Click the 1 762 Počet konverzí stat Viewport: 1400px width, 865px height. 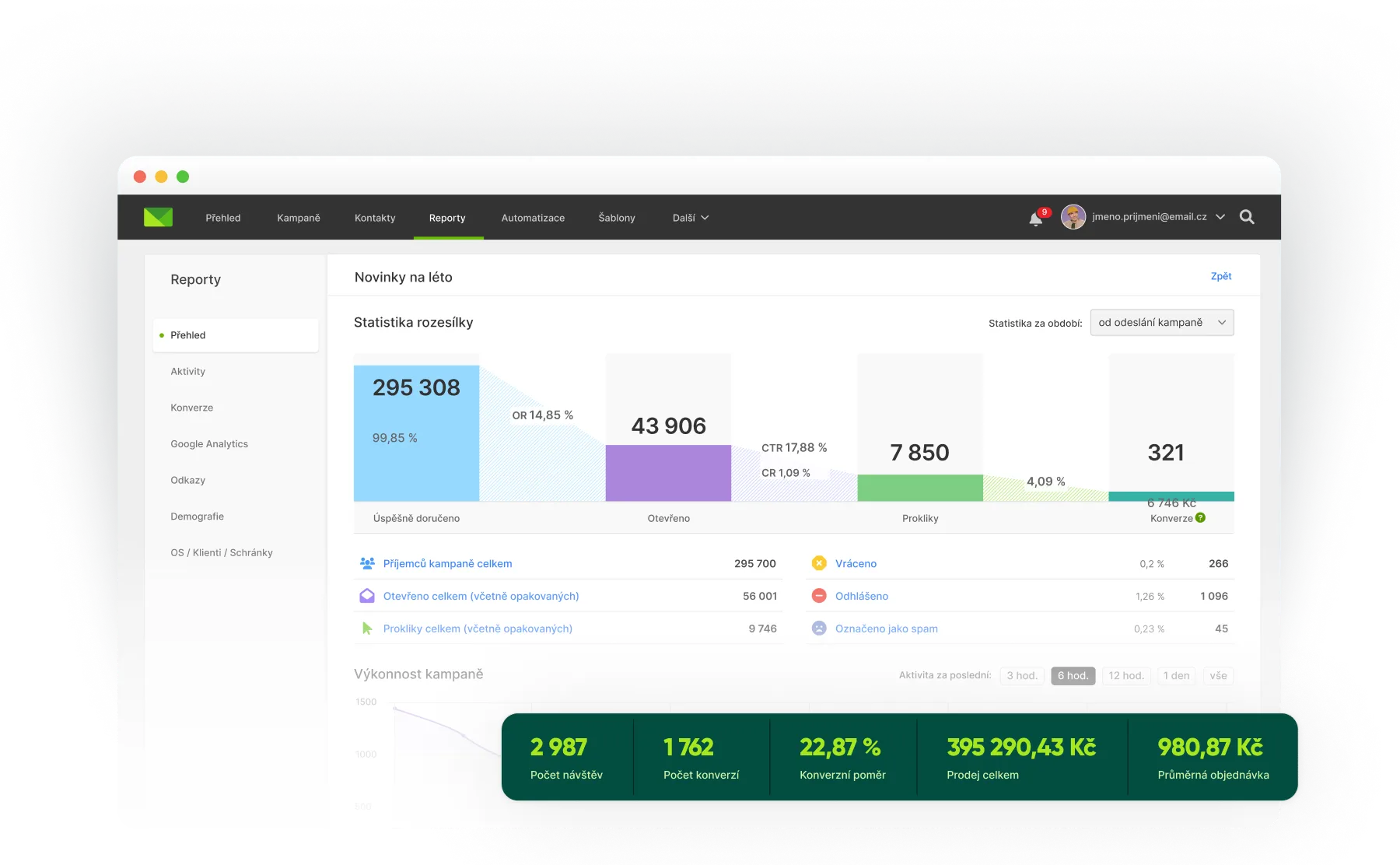[702, 757]
